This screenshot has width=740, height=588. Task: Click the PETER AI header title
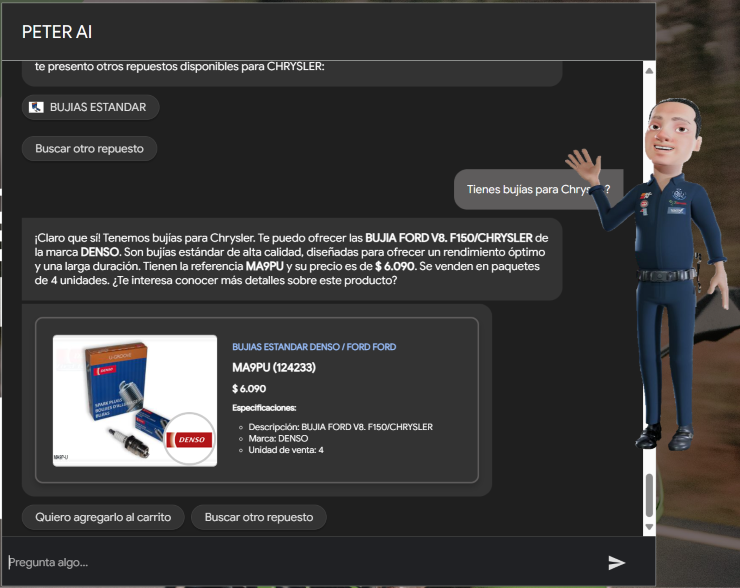(x=57, y=32)
